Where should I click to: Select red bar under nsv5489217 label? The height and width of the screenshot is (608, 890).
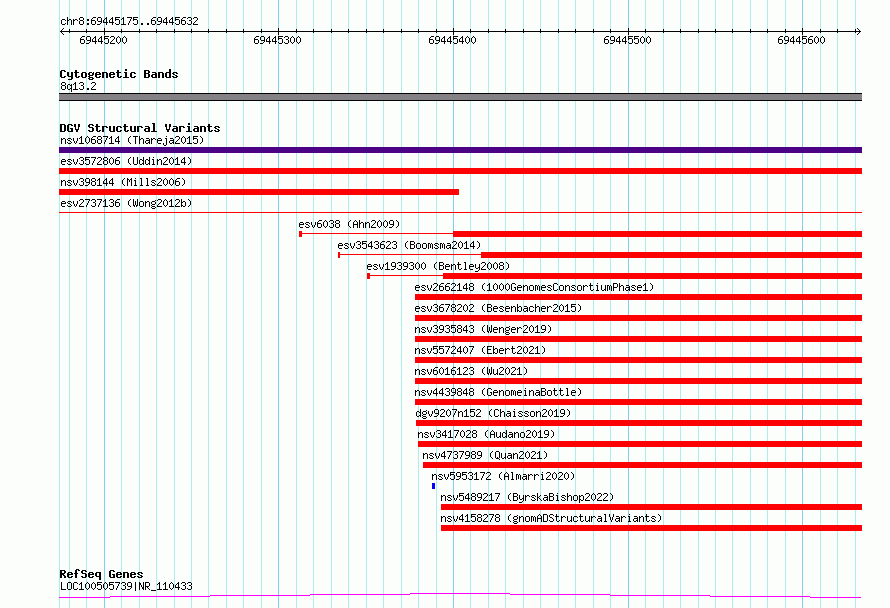coord(652,507)
